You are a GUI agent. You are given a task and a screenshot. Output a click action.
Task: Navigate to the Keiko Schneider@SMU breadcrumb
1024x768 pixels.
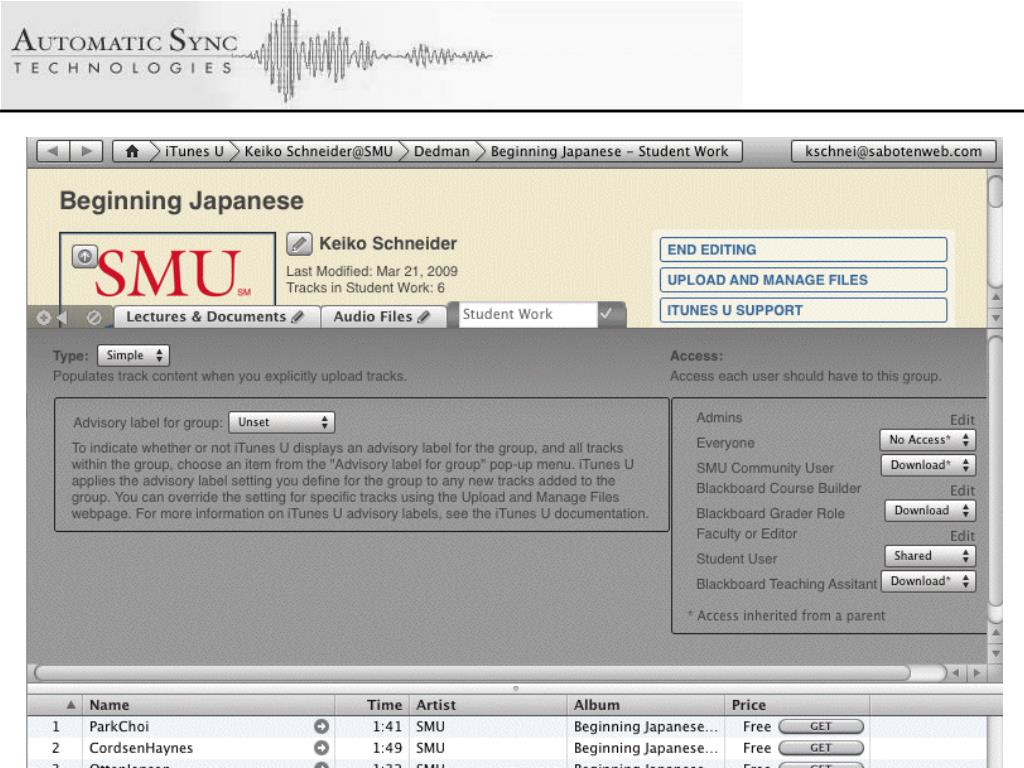coord(319,152)
